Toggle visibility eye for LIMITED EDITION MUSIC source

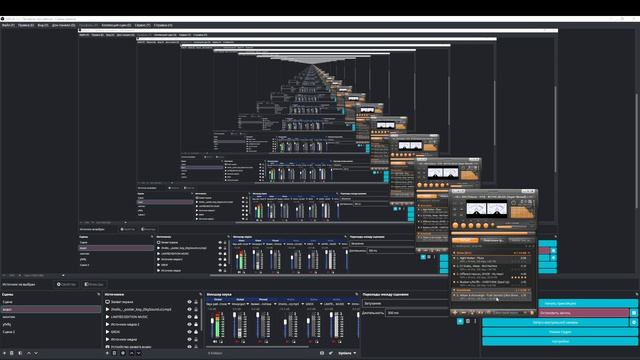coord(189,317)
